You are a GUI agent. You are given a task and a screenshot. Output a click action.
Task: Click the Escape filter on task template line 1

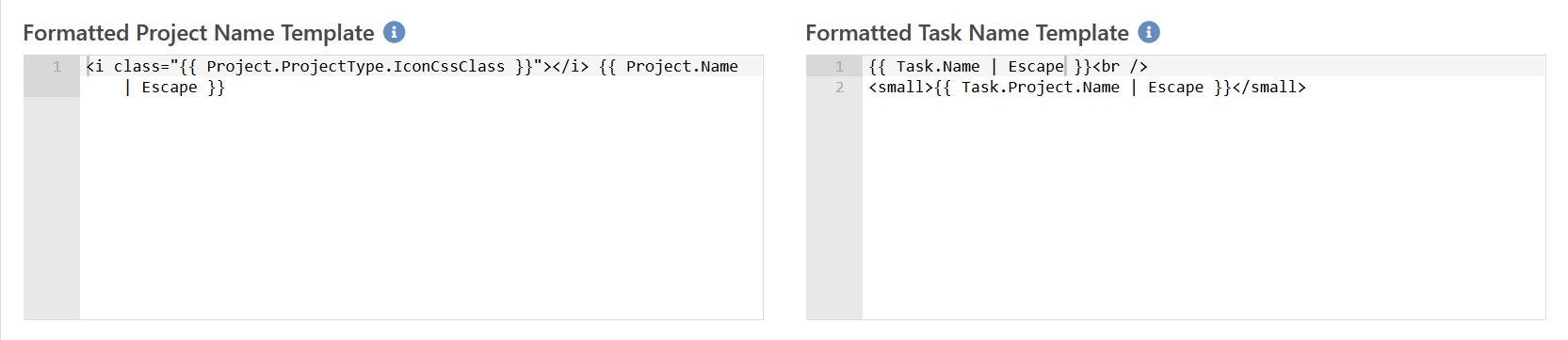pos(1036,67)
